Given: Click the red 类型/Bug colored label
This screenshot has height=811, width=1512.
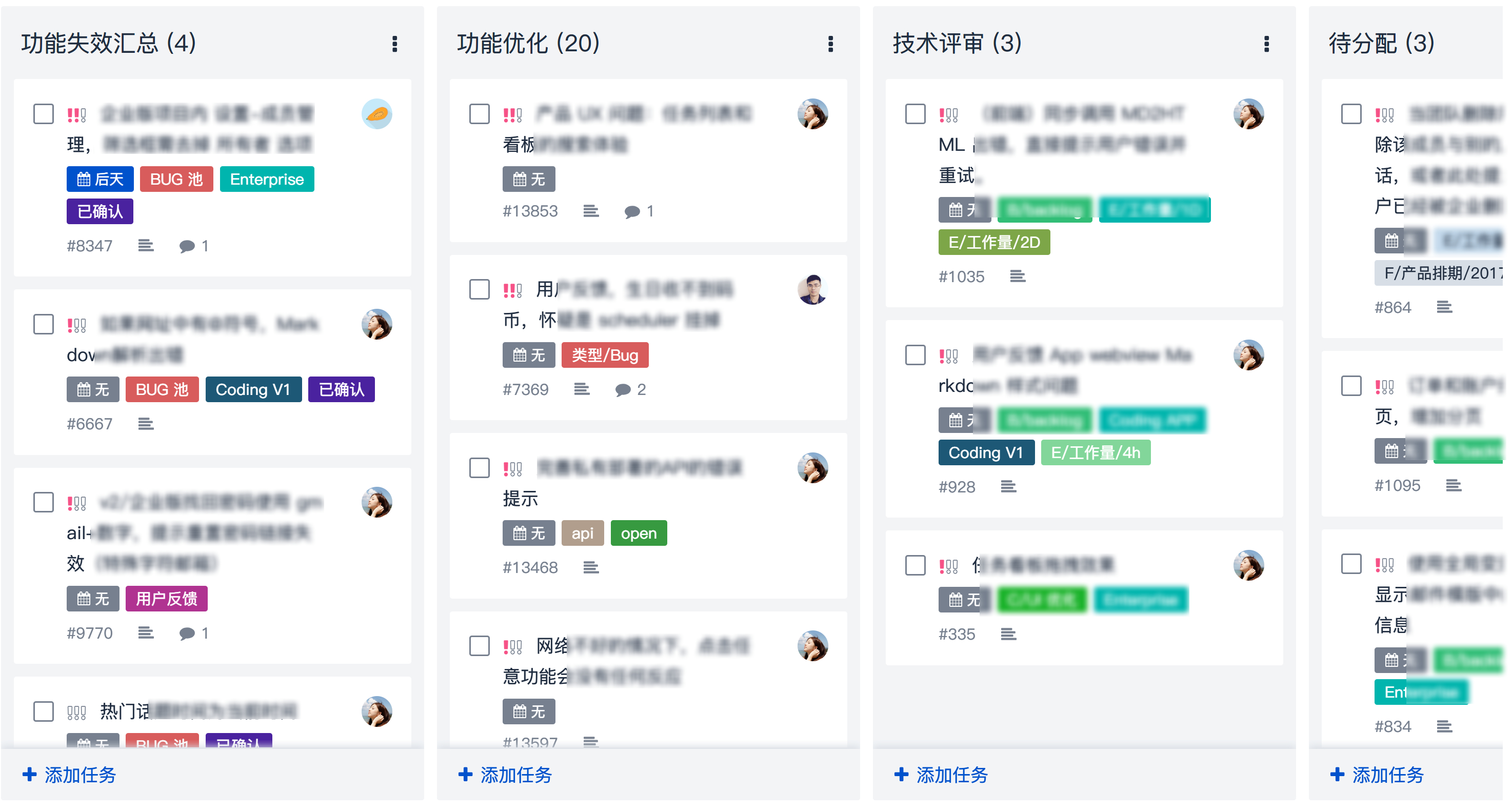Looking at the screenshot, I should tap(605, 354).
